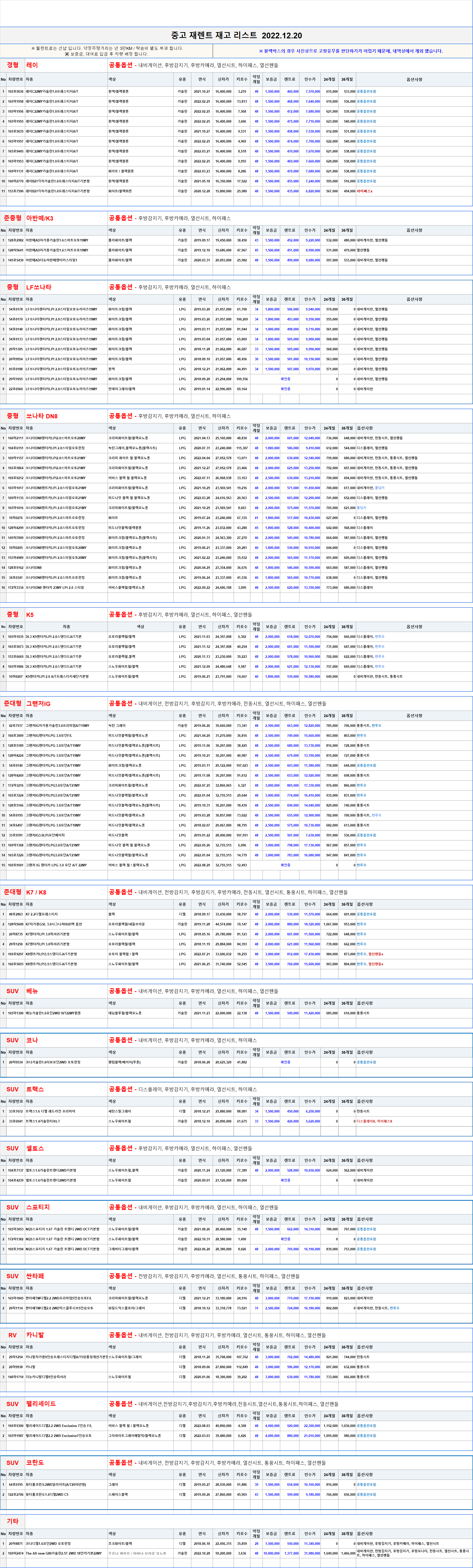
Task: Click the 'The All new G80가솔린2.5T' vehicle cell
Action: point(64,1553)
